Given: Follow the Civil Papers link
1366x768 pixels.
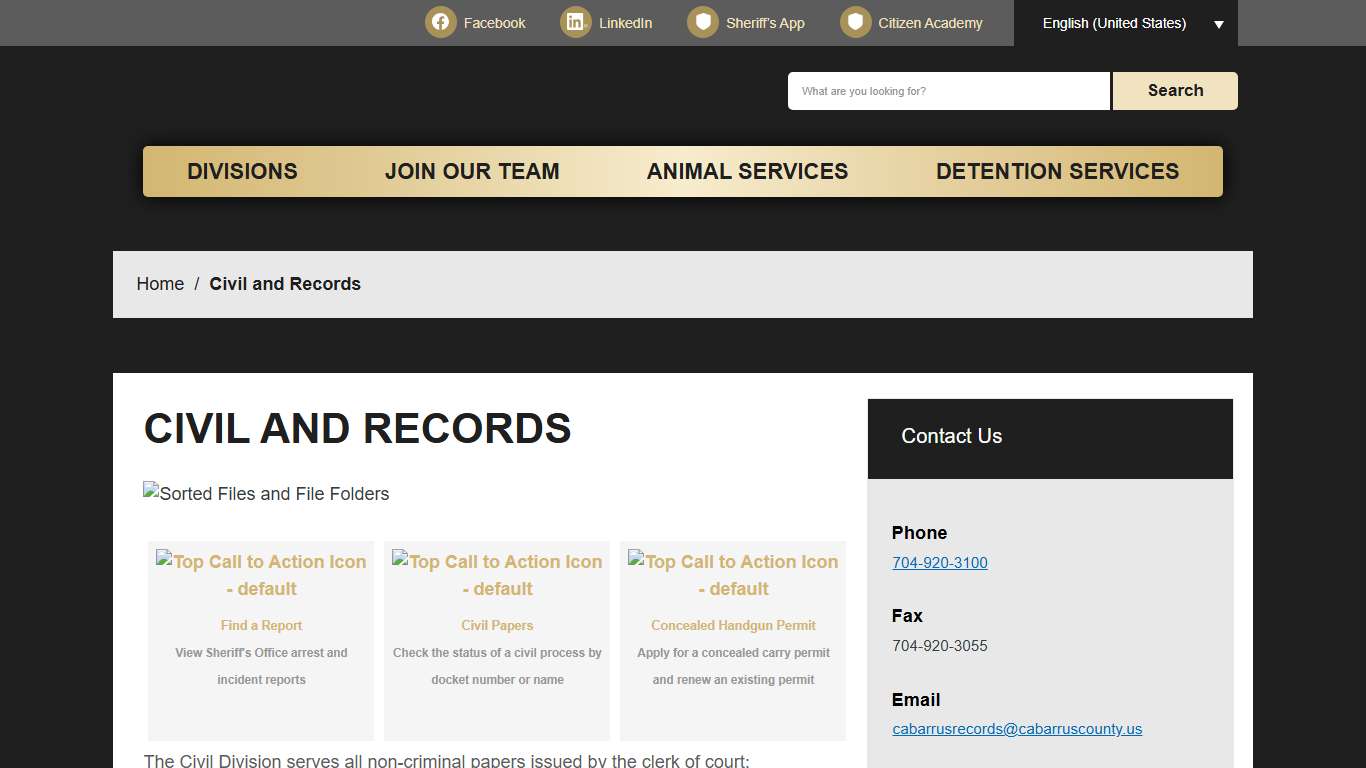Looking at the screenshot, I should click(x=497, y=625).
